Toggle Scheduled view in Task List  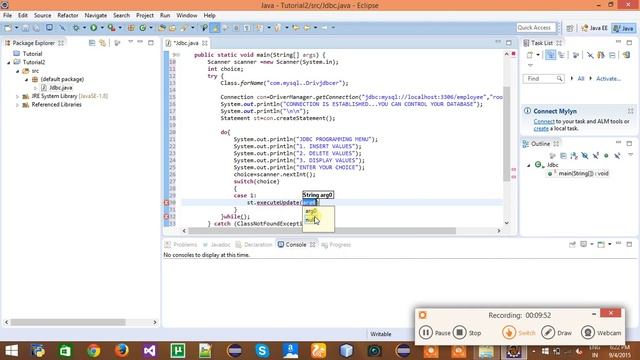click(562, 55)
